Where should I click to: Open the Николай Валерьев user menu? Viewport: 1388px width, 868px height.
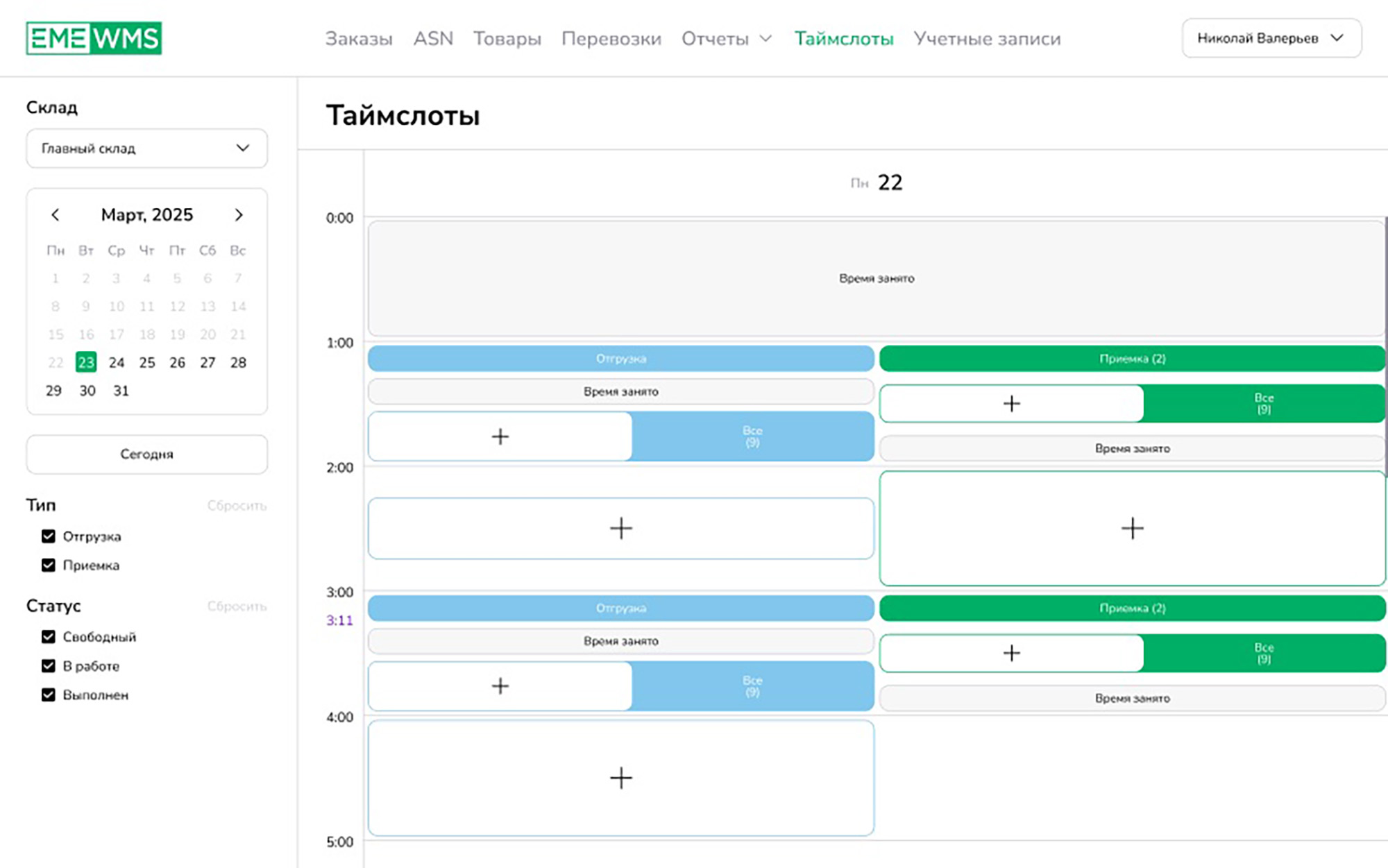click(x=1271, y=38)
